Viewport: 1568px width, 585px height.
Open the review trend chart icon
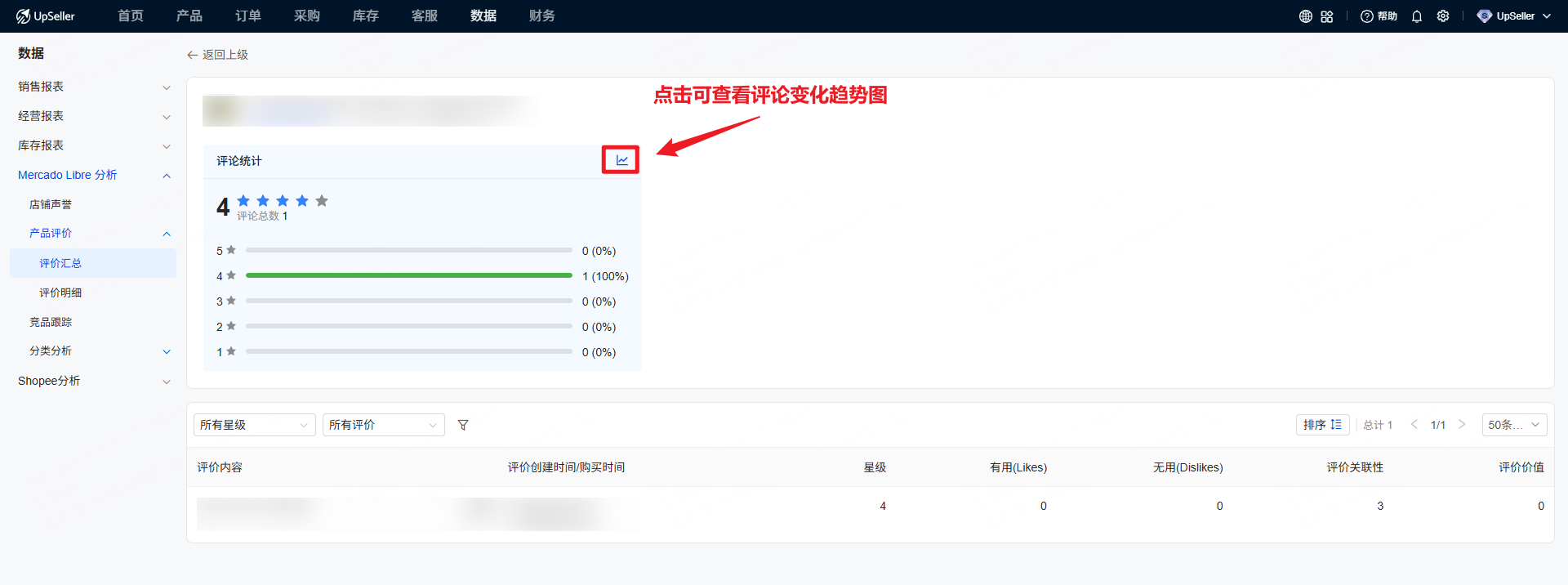(621, 160)
